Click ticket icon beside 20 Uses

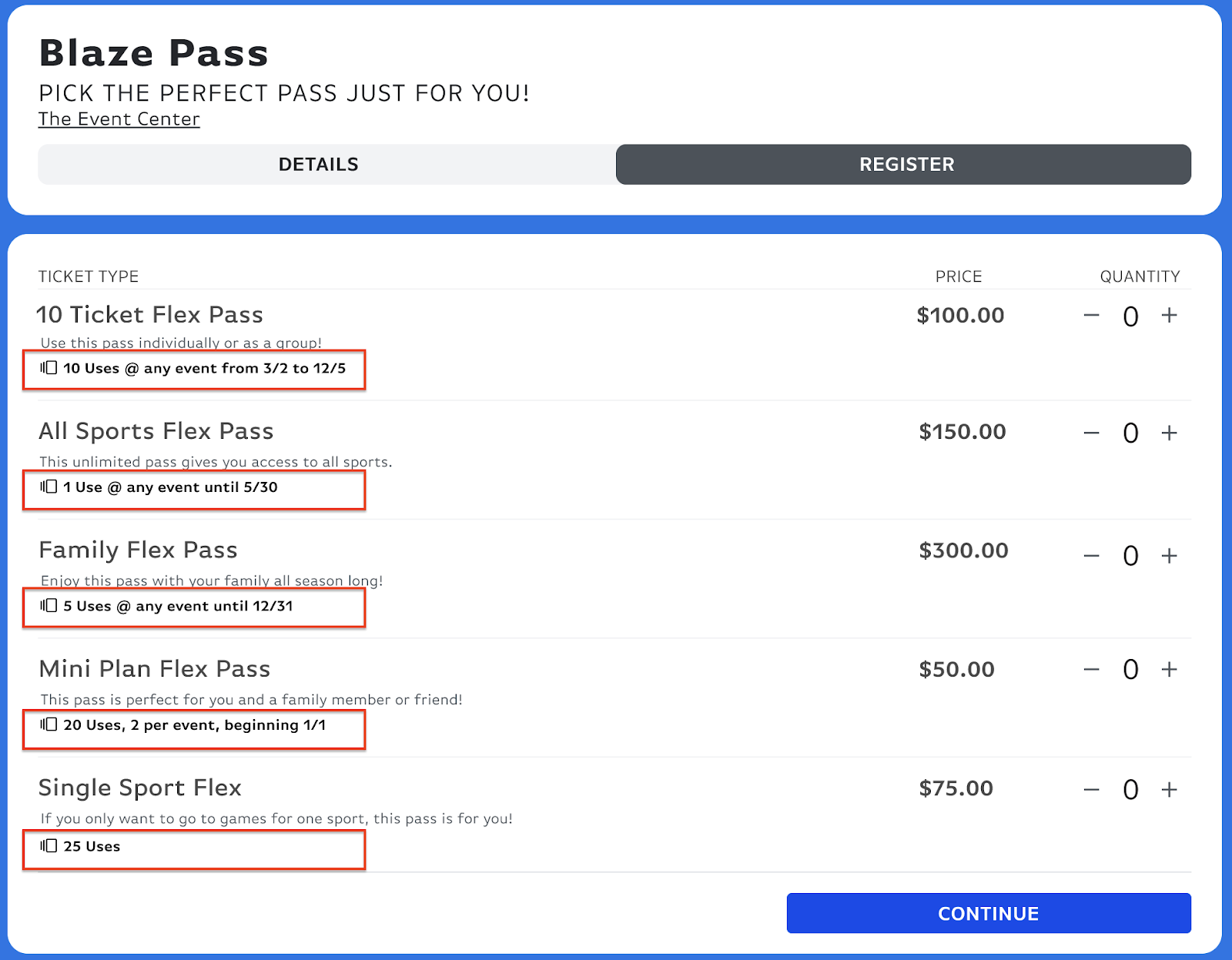point(49,724)
